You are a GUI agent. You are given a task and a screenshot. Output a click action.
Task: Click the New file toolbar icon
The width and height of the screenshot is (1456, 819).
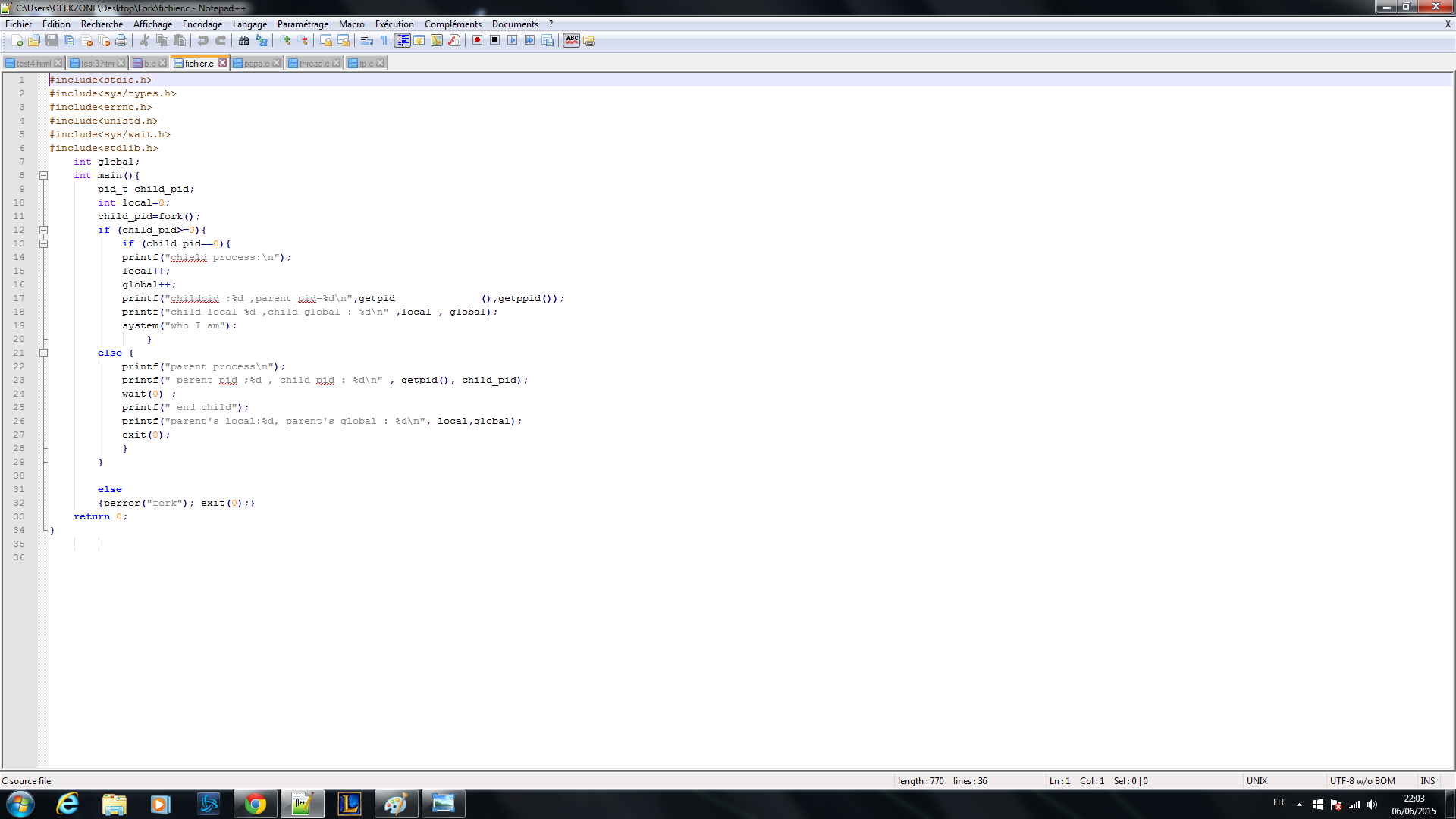pyautogui.click(x=17, y=41)
